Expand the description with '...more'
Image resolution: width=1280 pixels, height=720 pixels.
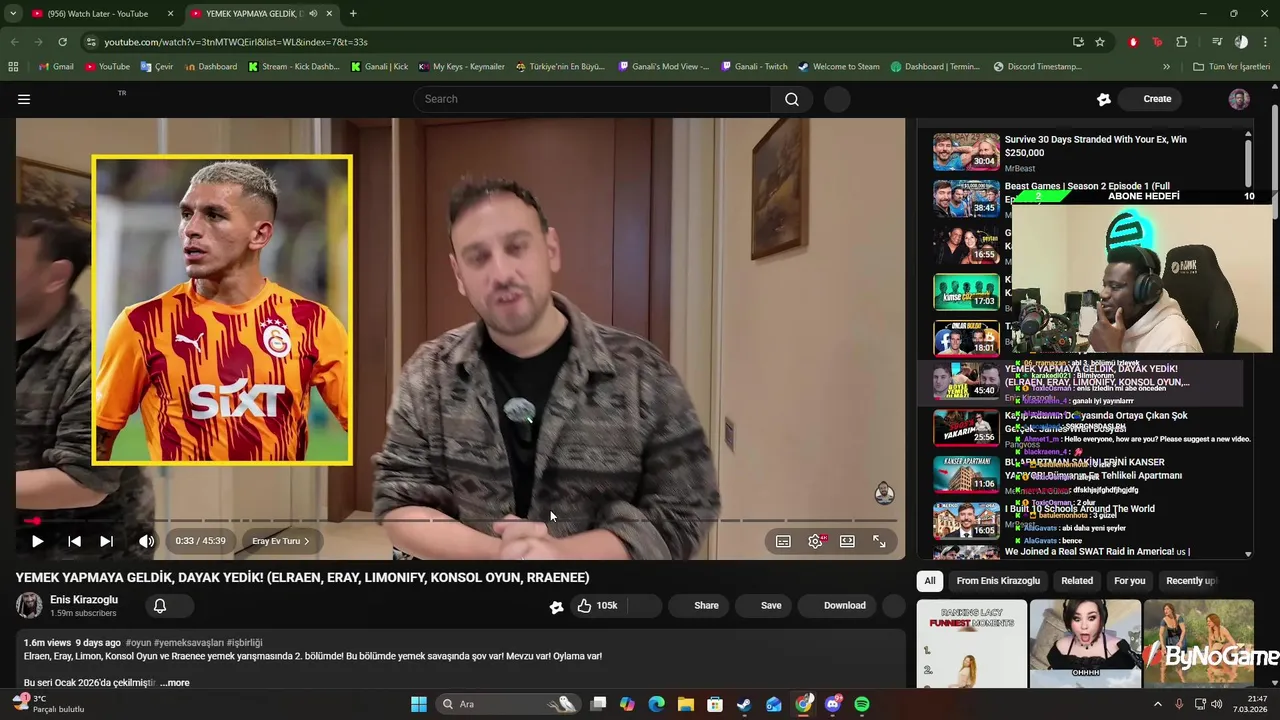coord(175,683)
